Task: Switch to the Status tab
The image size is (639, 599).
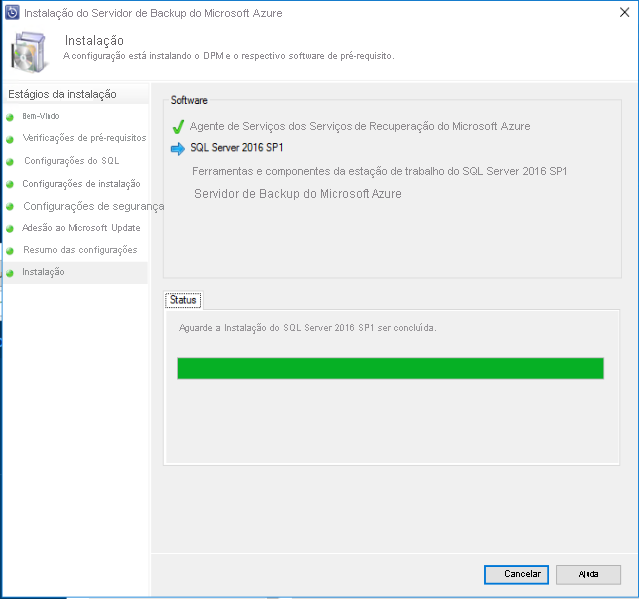Action: click(183, 300)
